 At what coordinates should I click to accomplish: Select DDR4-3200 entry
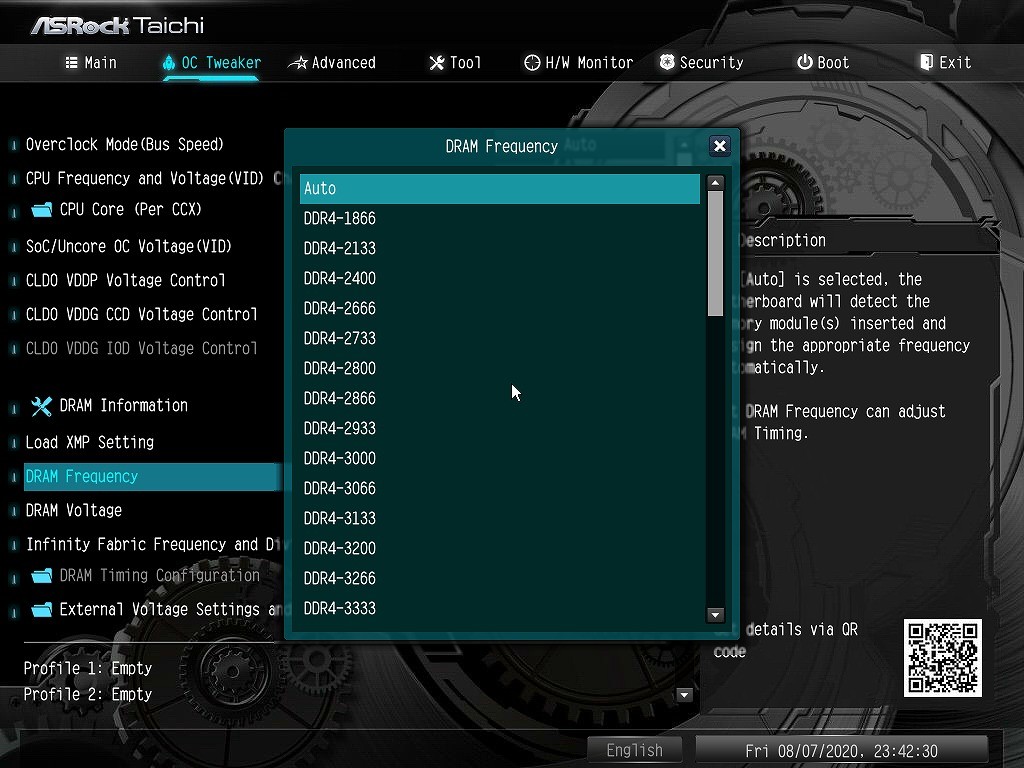point(500,549)
